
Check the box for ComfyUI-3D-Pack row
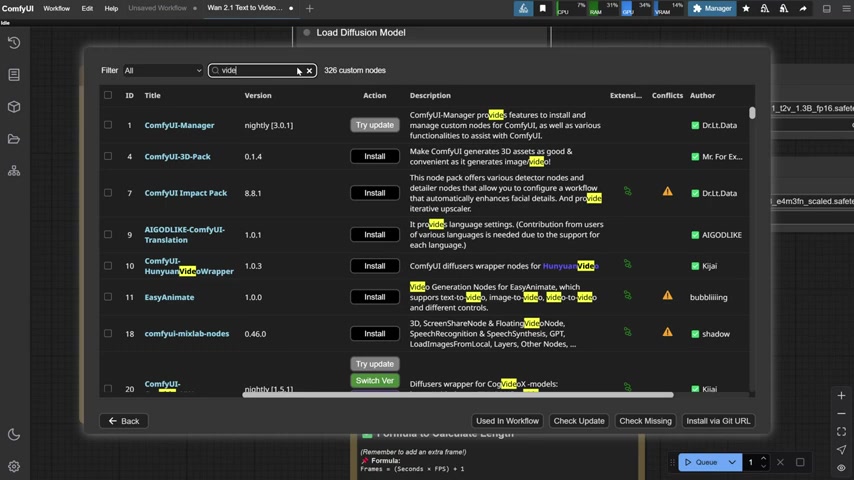pyautogui.click(x=108, y=156)
